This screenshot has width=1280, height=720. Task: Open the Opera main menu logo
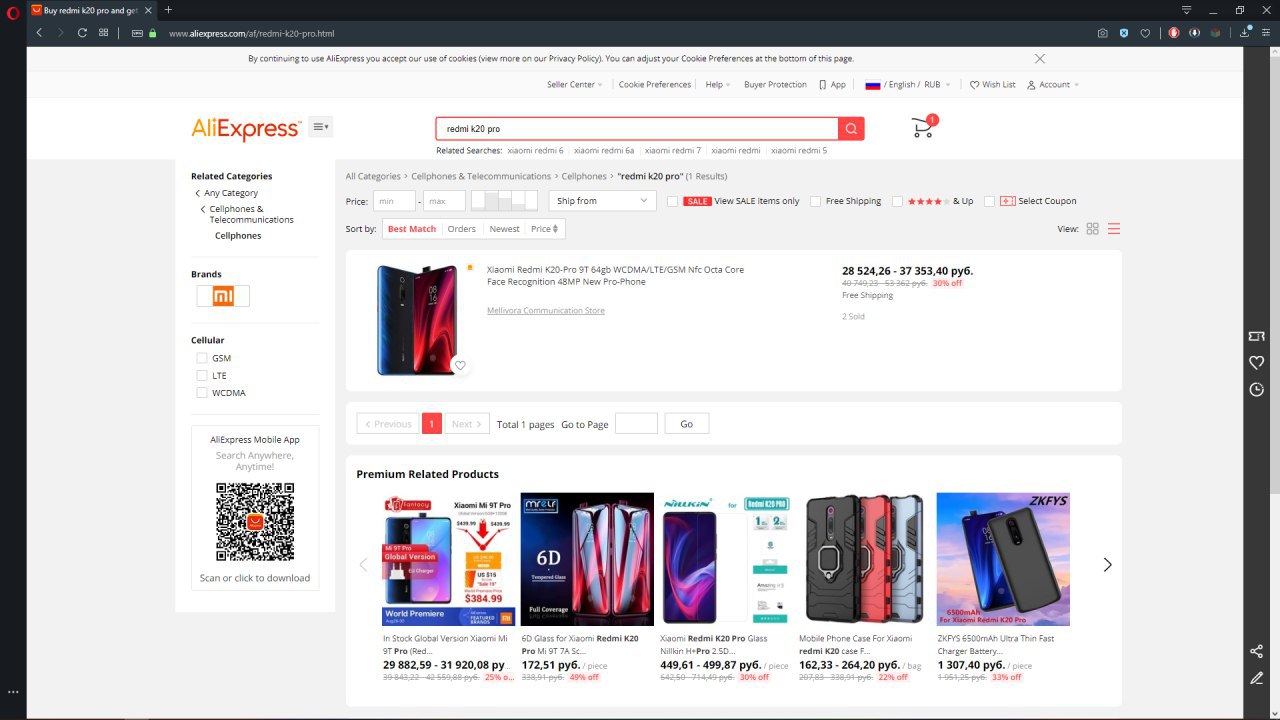coord(12,12)
